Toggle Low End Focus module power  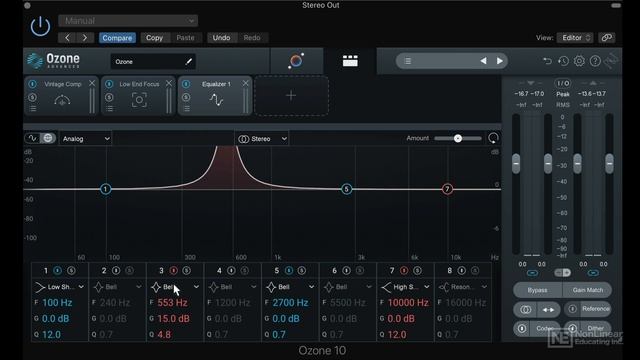[109, 84]
